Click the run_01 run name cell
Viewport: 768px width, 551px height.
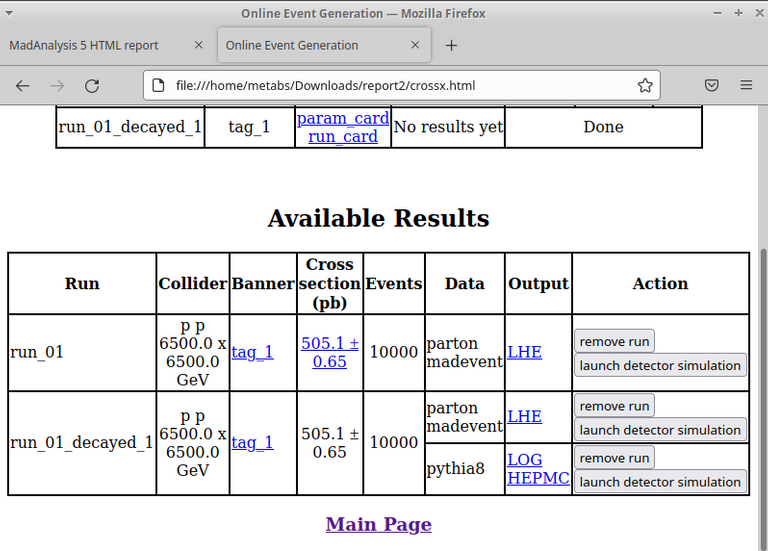82,352
